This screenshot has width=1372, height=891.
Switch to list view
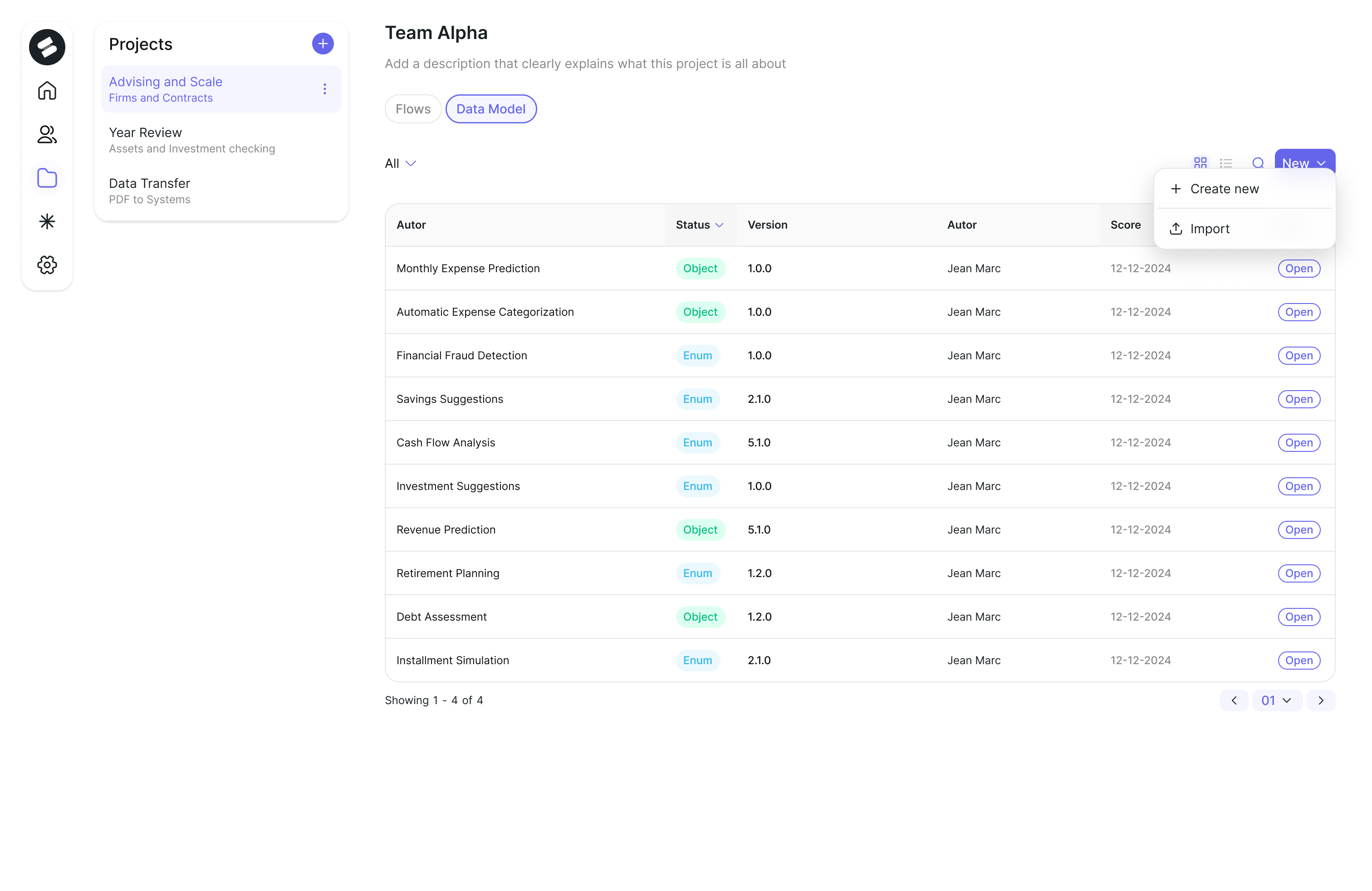(1225, 163)
